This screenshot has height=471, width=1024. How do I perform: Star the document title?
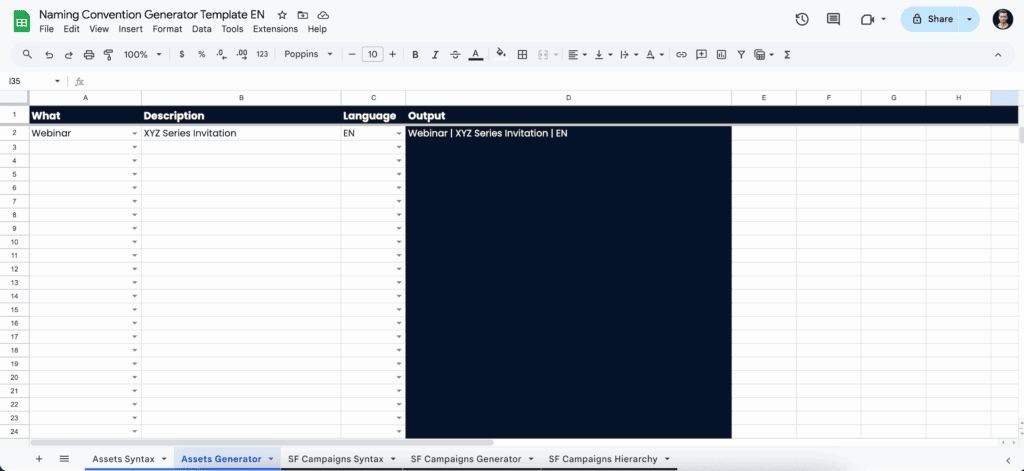click(282, 14)
